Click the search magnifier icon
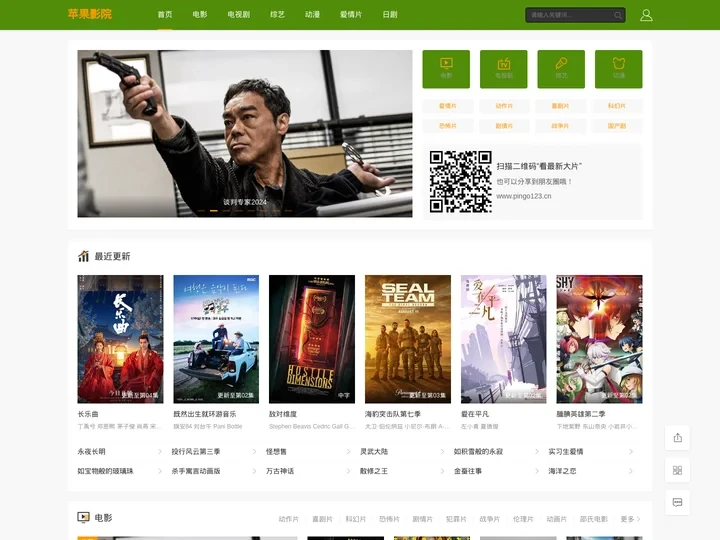Screen dimensions: 720x540 (618, 15)
